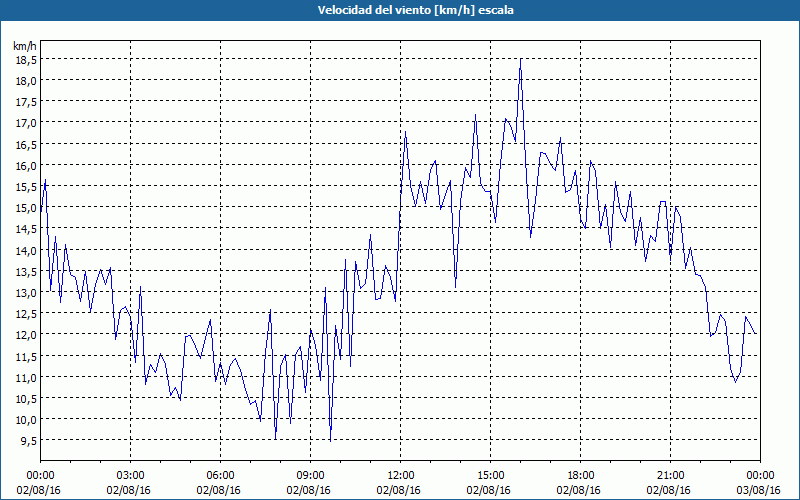Click the 13,5 y-axis value
The width and height of the screenshot is (800, 500).
tap(26, 271)
